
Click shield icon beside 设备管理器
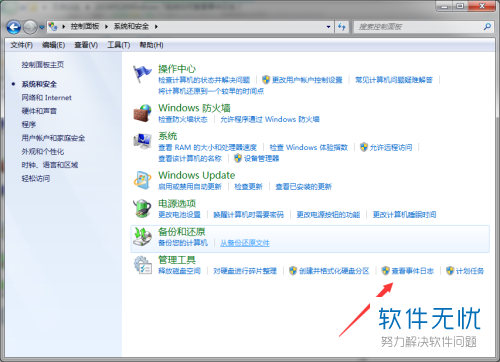coord(238,158)
